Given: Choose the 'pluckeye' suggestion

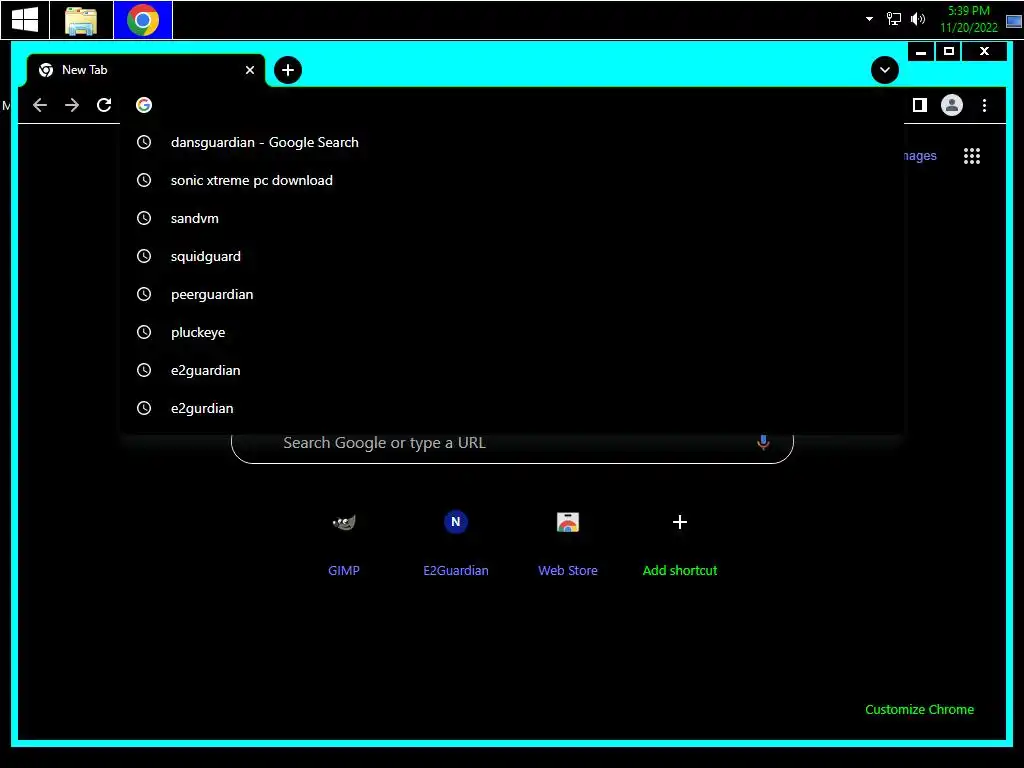Looking at the screenshot, I should click(x=512, y=332).
